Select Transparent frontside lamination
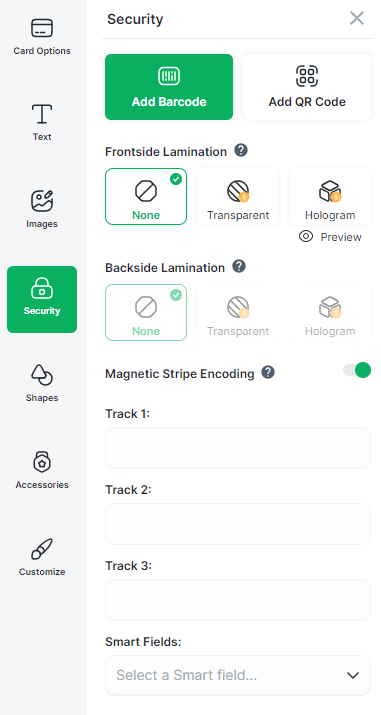381x715 pixels. coord(238,197)
